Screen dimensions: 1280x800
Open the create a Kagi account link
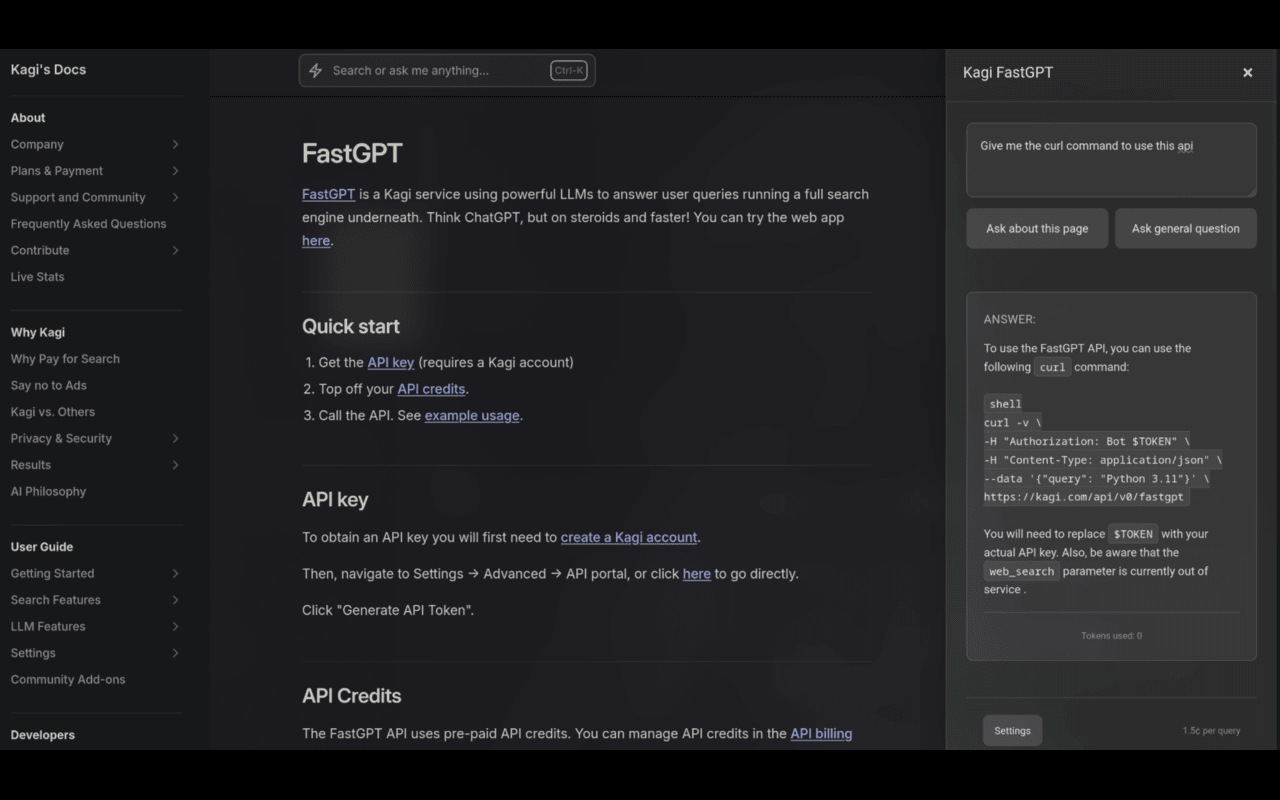point(628,537)
